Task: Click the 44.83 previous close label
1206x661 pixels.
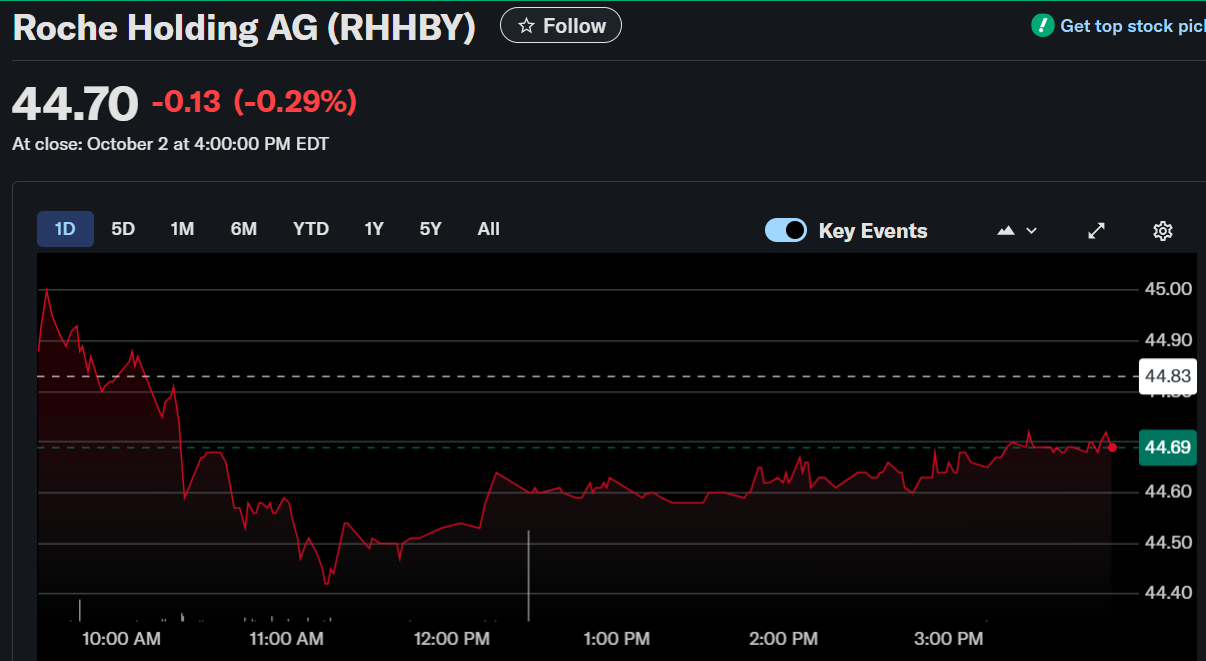Action: pyautogui.click(x=1168, y=376)
